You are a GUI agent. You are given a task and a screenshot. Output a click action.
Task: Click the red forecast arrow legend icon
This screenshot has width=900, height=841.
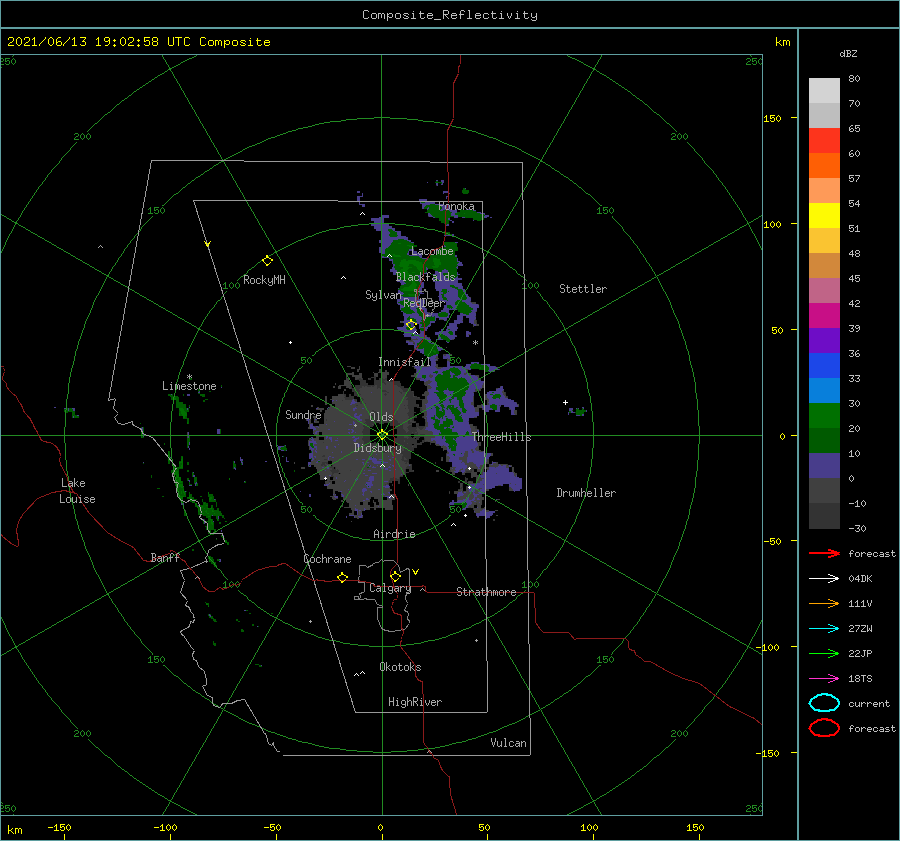coord(824,553)
